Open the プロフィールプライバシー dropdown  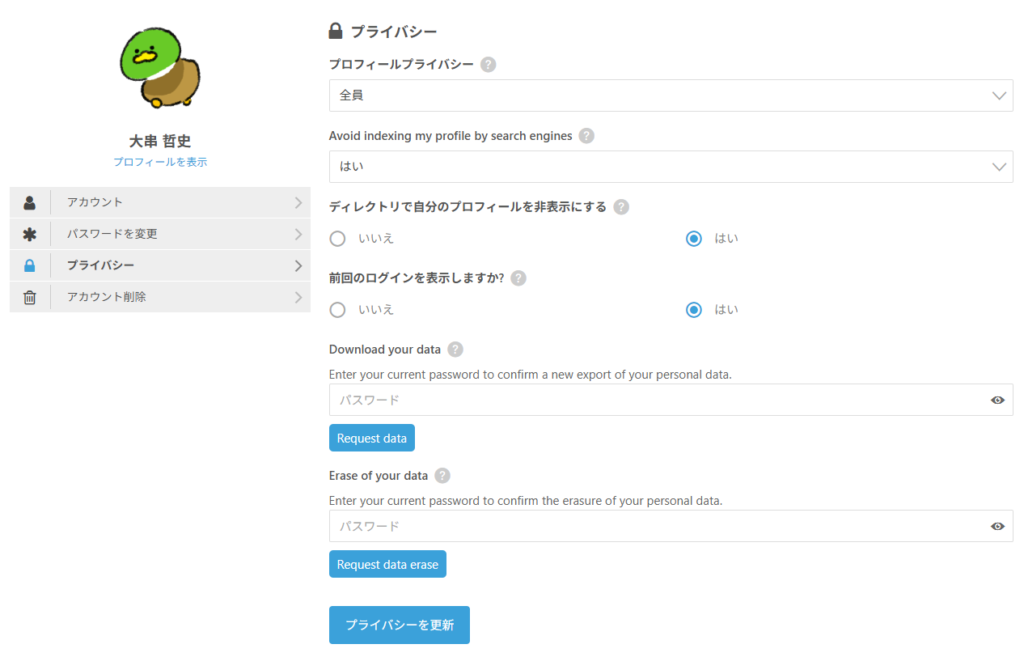coord(670,96)
